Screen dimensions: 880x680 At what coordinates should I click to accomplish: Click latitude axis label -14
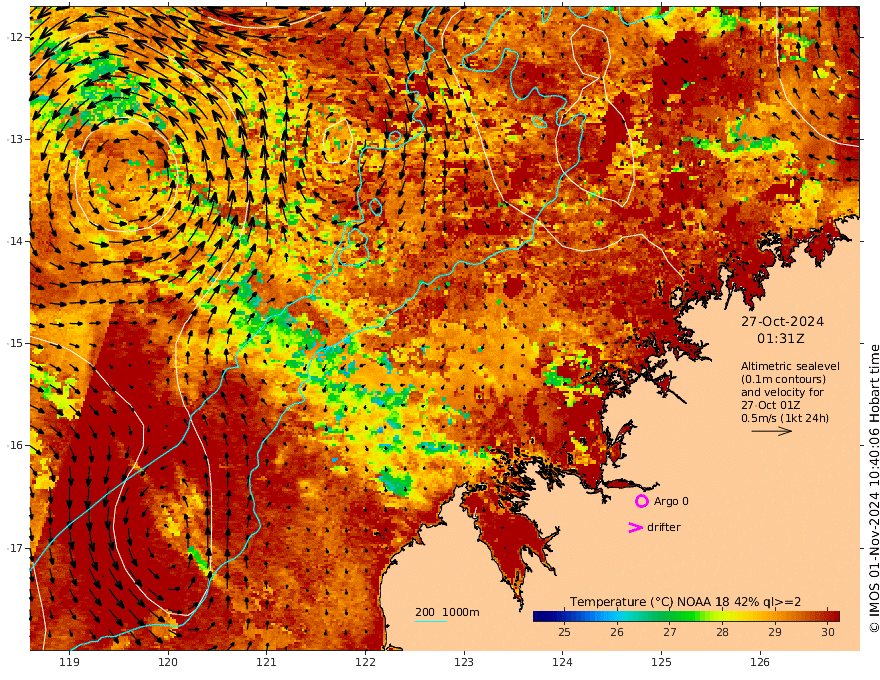click(x=15, y=241)
